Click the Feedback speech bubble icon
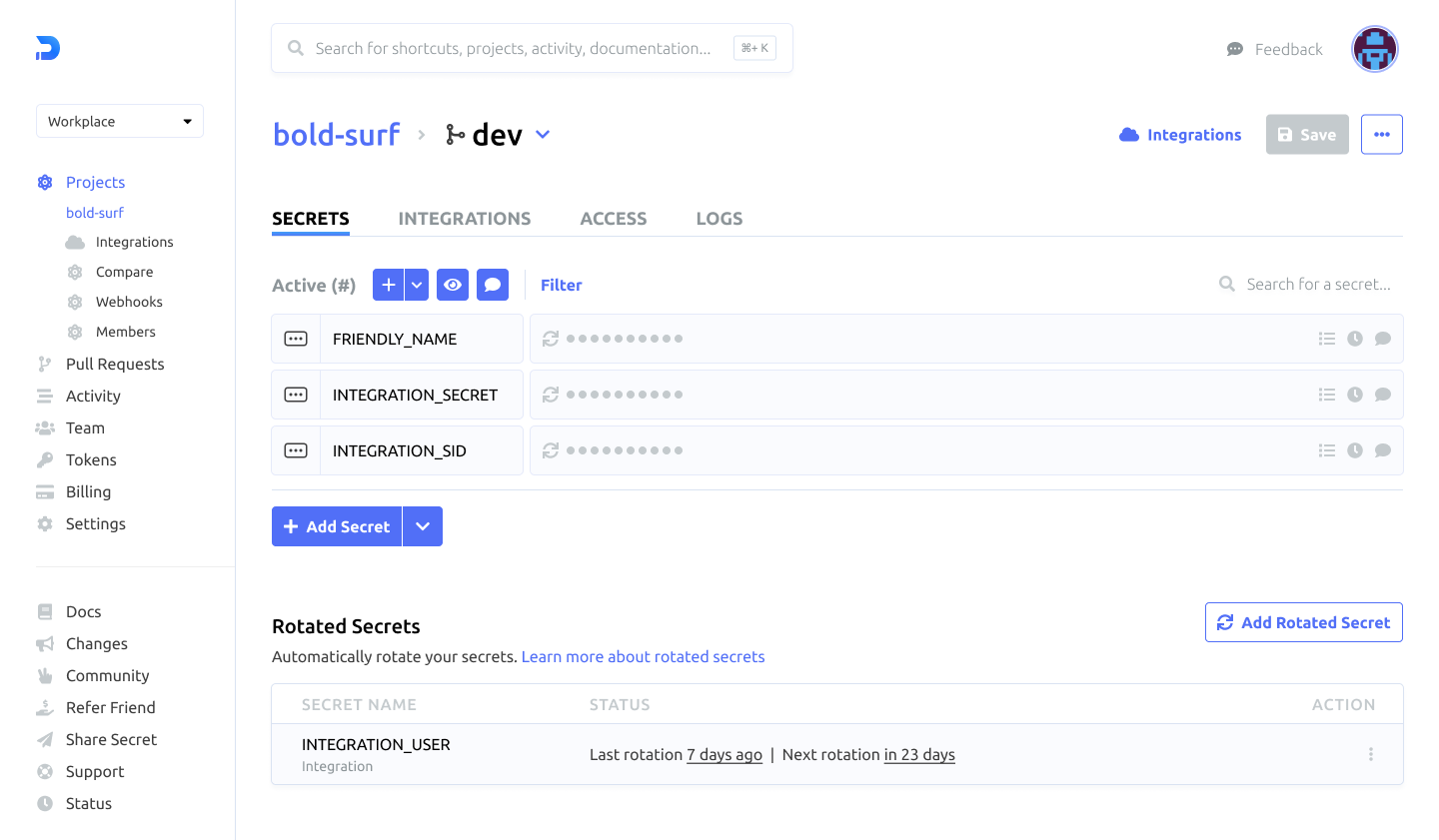This screenshot has width=1439, height=840. [1233, 48]
